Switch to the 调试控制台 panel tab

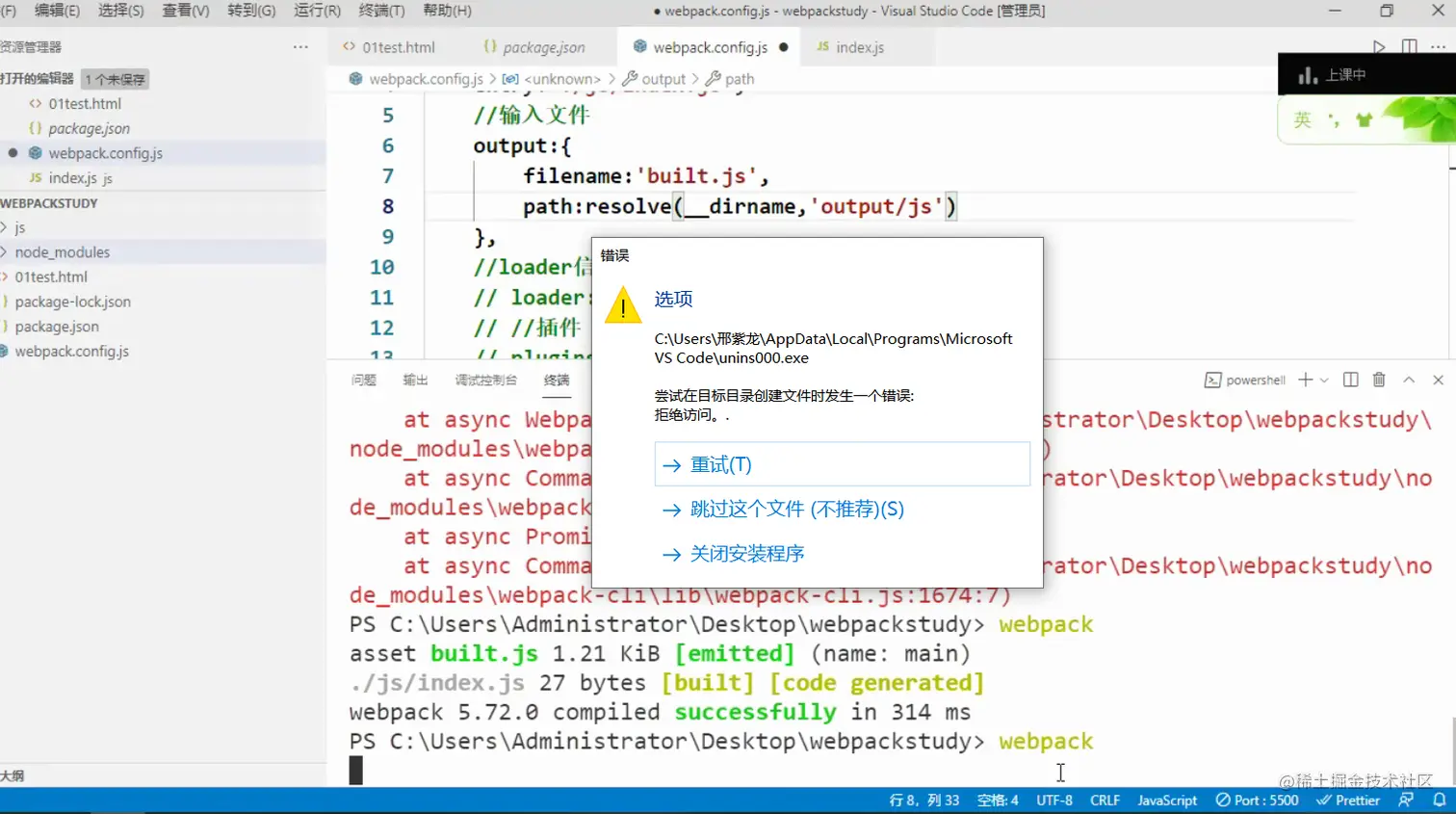point(486,381)
